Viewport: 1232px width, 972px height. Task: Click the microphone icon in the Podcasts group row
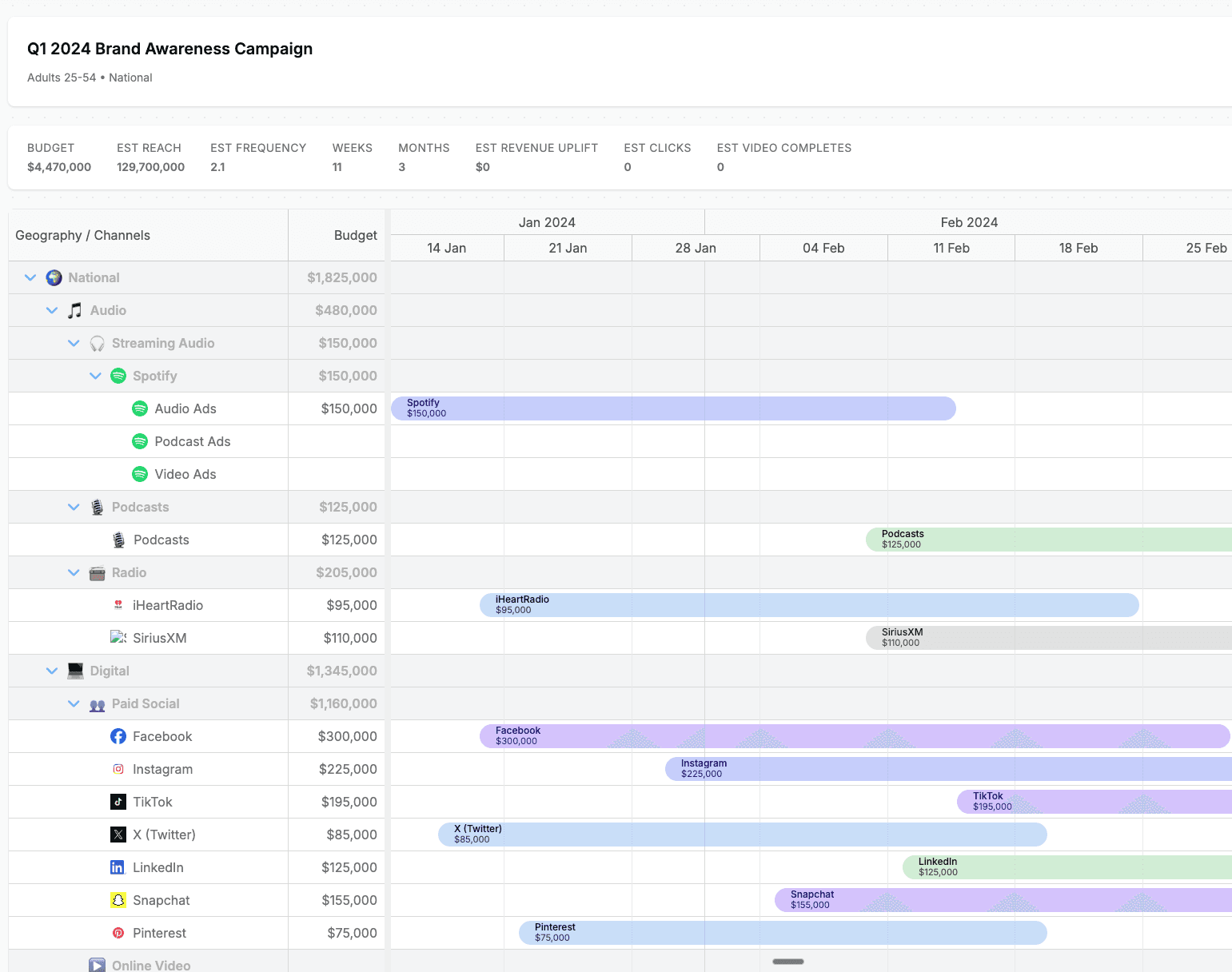(97, 507)
